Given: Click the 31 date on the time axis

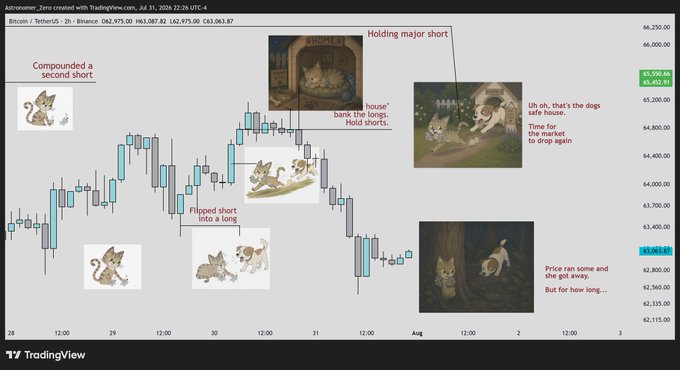Looking at the screenshot, I should (316, 333).
